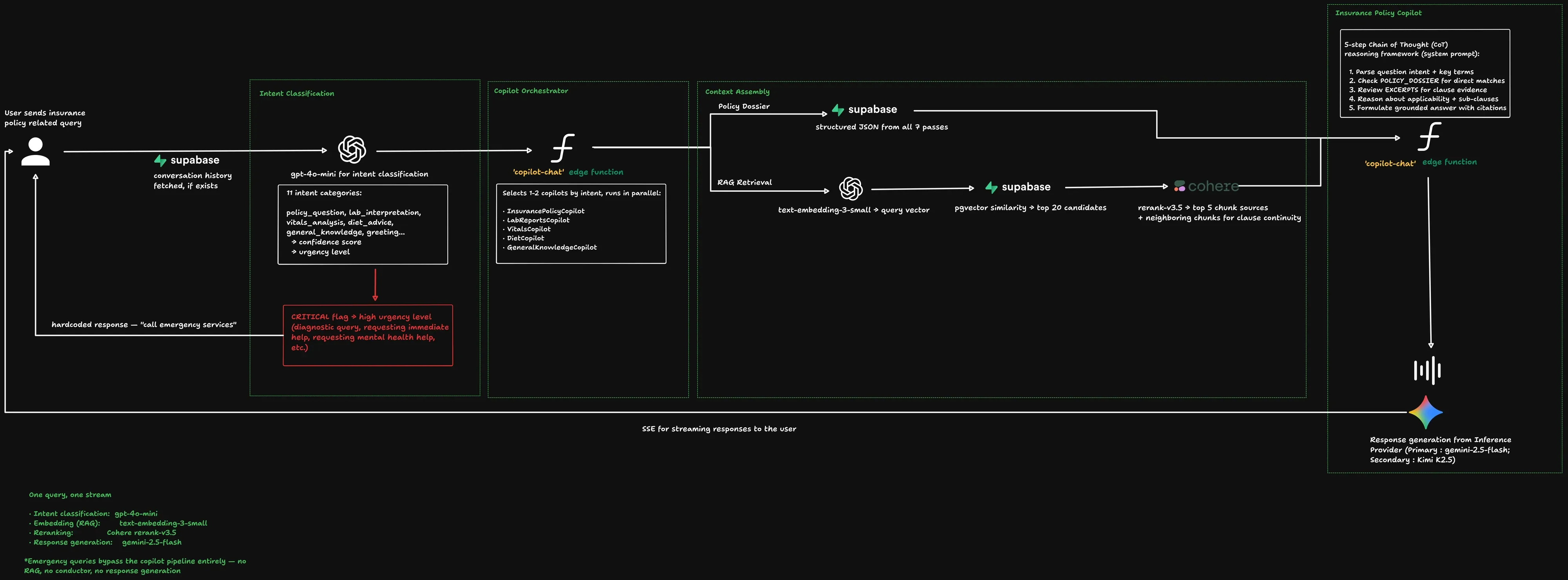Click the colorful Gemini star icon
Viewport: 1568px width, 580px height.
(1426, 413)
